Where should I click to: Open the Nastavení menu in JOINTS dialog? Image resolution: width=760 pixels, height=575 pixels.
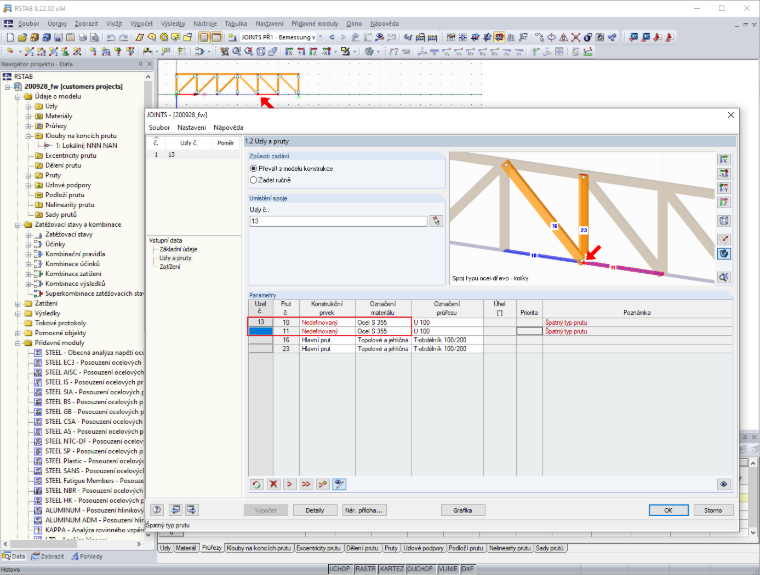click(x=191, y=128)
